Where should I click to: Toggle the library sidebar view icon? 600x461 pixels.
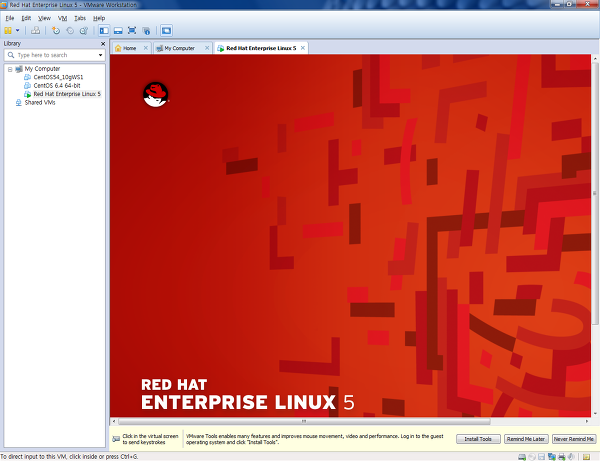point(104,31)
